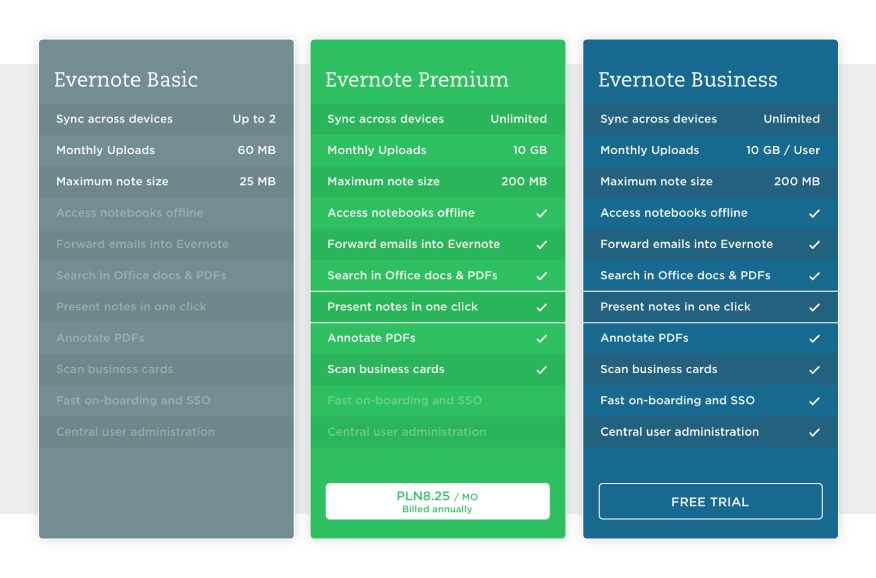This screenshot has width=876, height=578.
Task: Click the '25 MB' Maximum note size value
Action: [x=258, y=181]
